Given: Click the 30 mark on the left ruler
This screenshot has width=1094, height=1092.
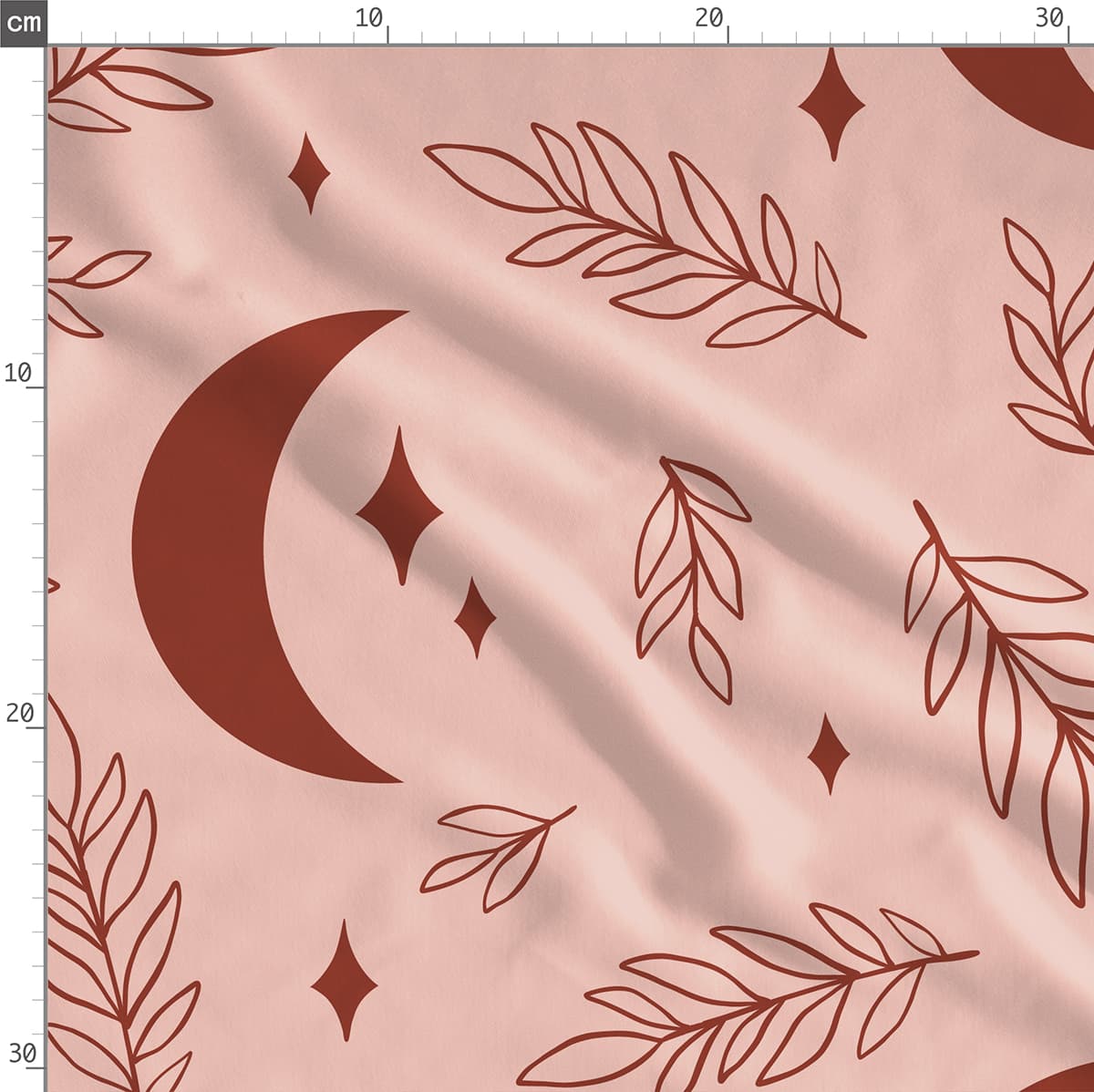Looking at the screenshot, I should click(21, 1054).
